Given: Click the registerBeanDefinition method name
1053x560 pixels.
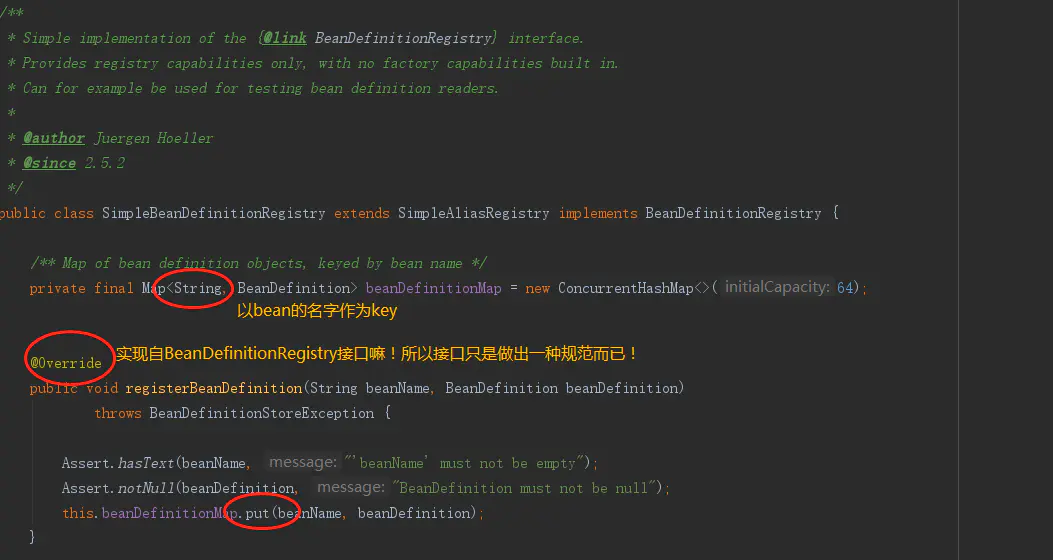Looking at the screenshot, I should (214, 388).
